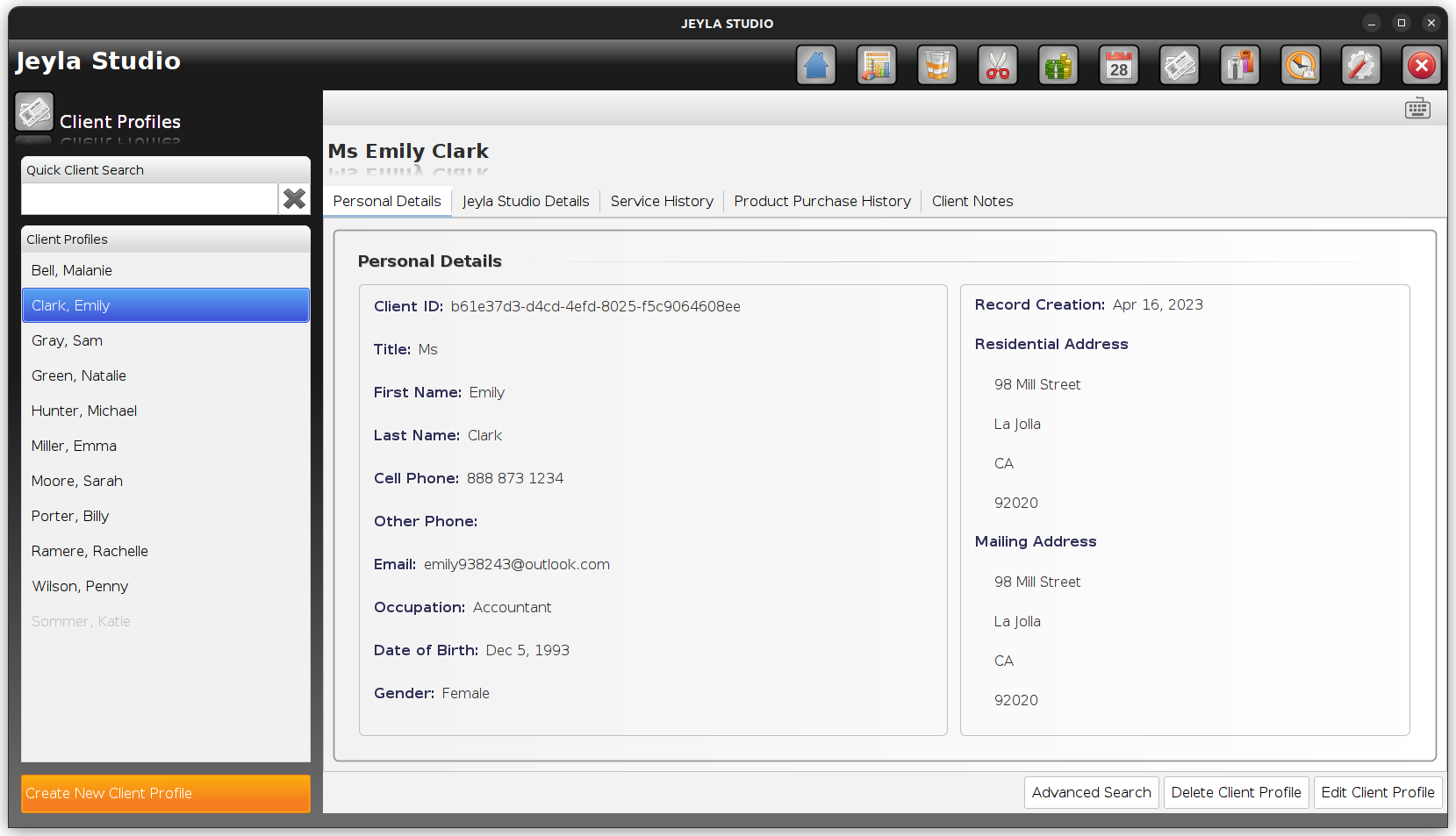Open Client Notes tab
1456x836 pixels.
tap(972, 201)
